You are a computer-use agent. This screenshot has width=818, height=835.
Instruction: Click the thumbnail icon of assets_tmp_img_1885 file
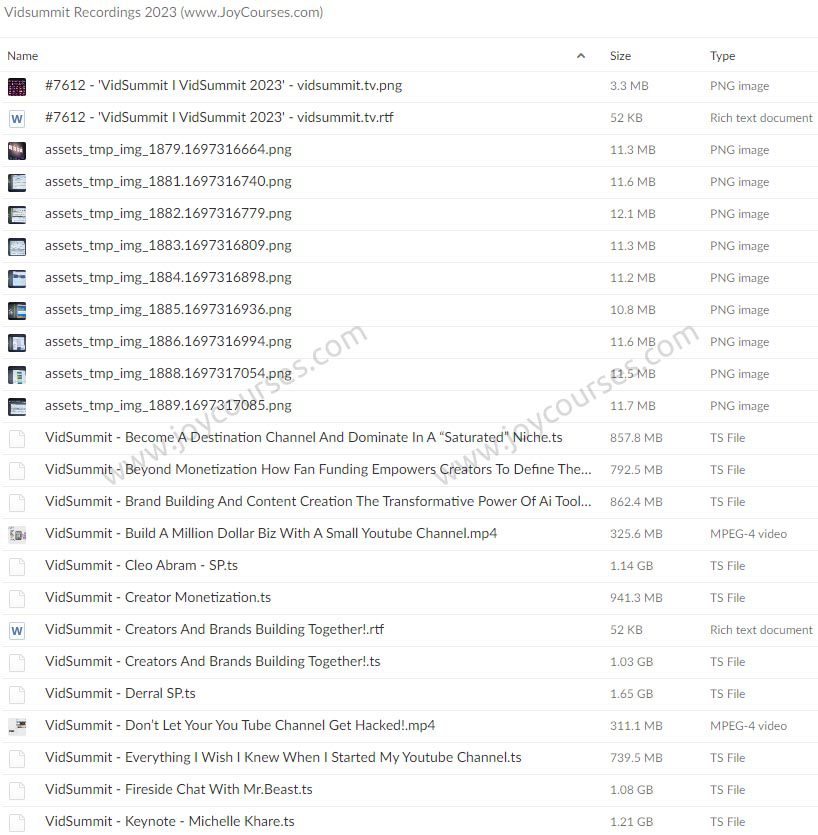pyautogui.click(x=17, y=310)
